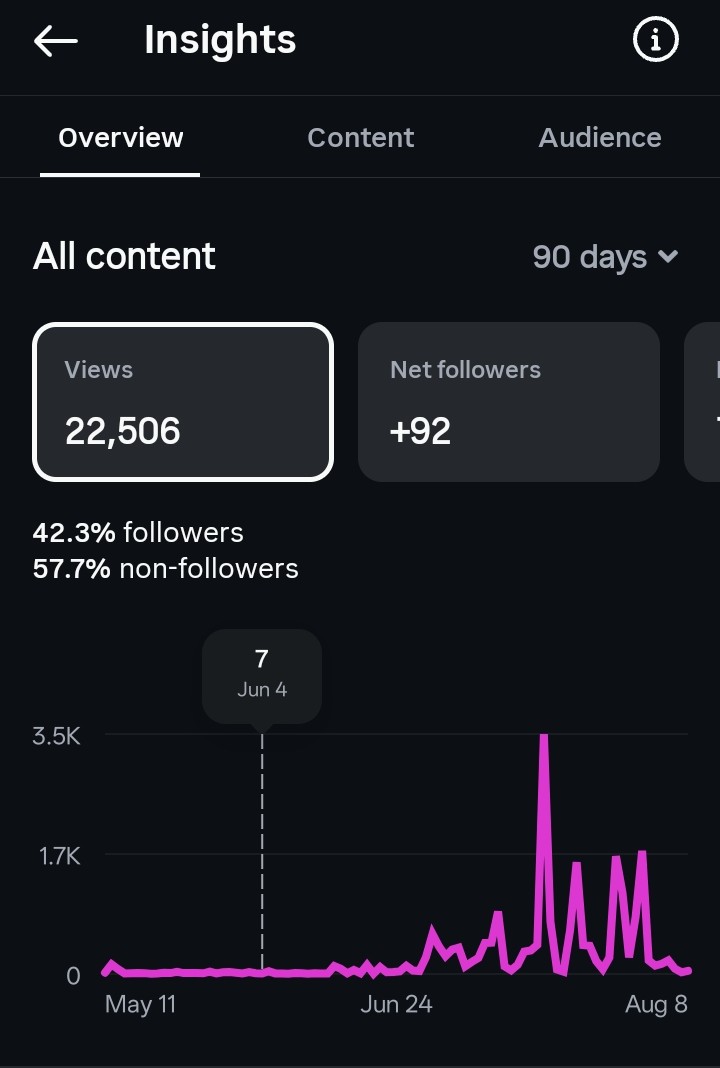Switch to the Content tab

click(x=360, y=138)
